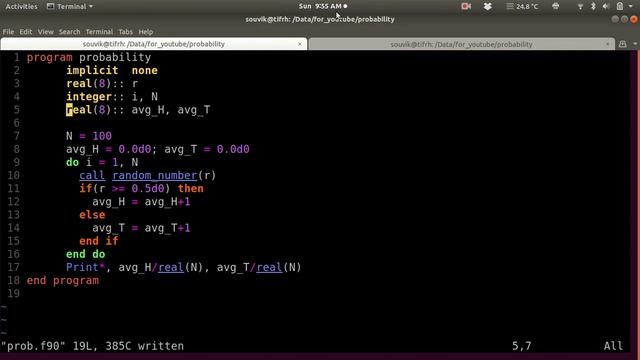
Task: Expand the system menu arrow
Action: 632,7
